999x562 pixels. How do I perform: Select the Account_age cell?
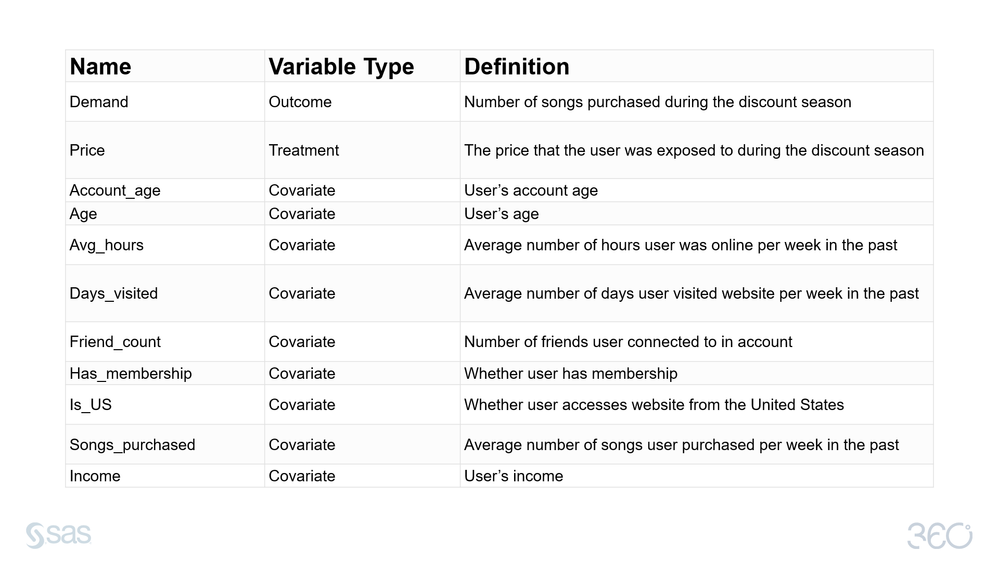coord(115,190)
